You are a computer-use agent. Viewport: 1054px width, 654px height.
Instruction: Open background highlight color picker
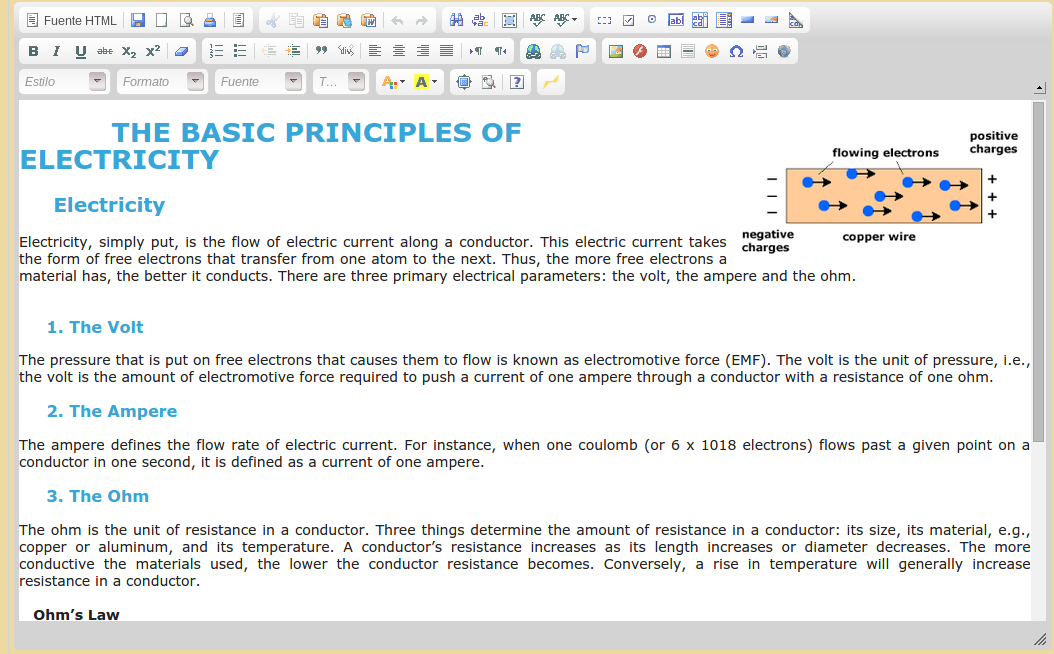pos(425,82)
